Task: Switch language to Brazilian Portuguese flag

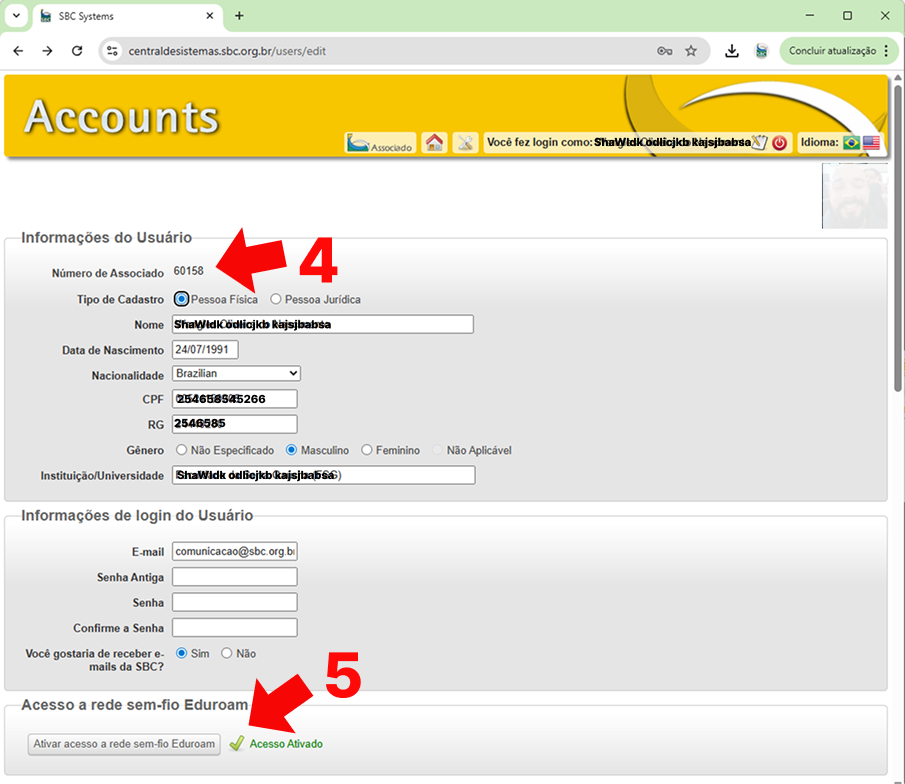Action: coord(851,143)
